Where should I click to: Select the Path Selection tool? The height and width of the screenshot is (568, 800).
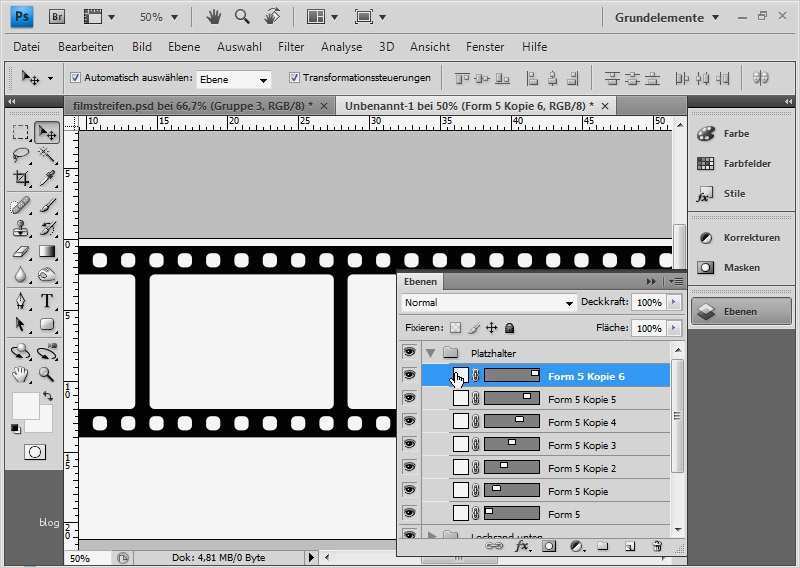(20, 325)
